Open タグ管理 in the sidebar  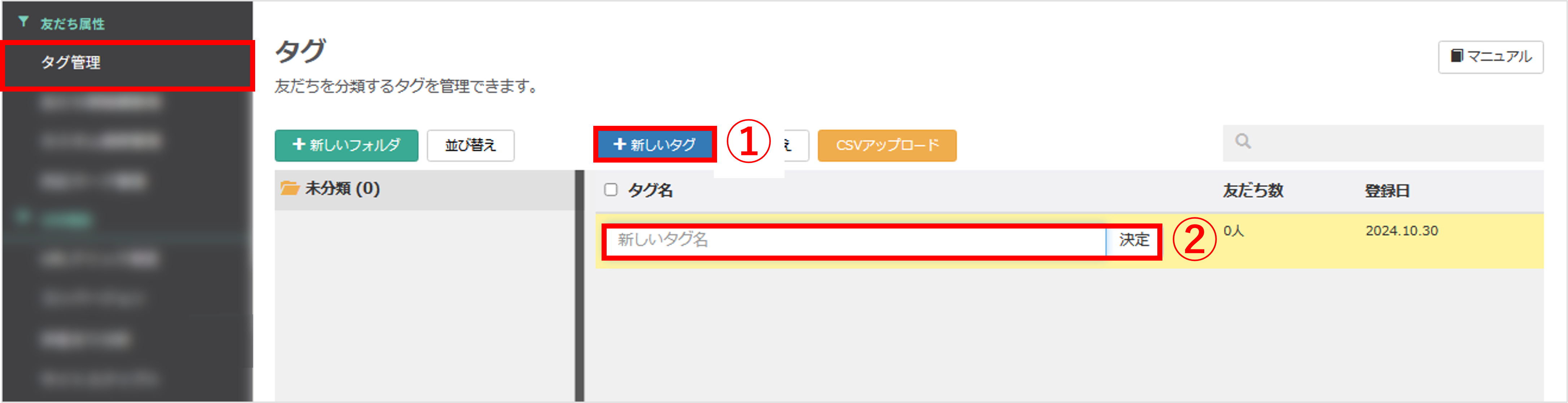71,63
